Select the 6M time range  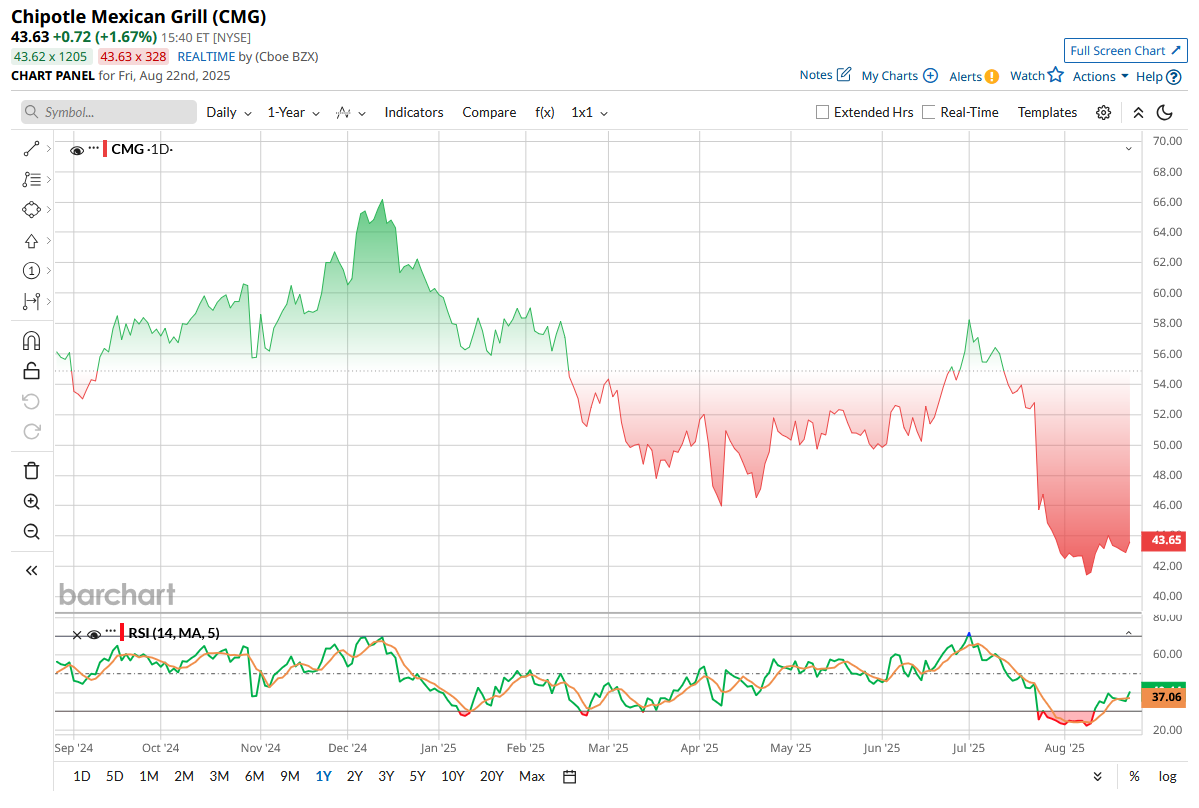point(254,777)
